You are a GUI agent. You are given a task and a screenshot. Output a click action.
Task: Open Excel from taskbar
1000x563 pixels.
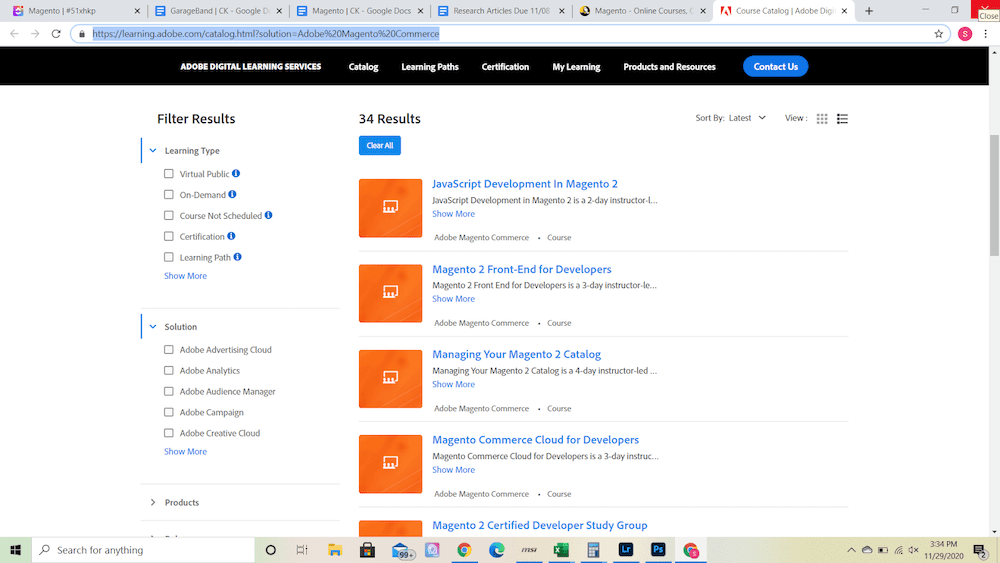click(x=561, y=550)
